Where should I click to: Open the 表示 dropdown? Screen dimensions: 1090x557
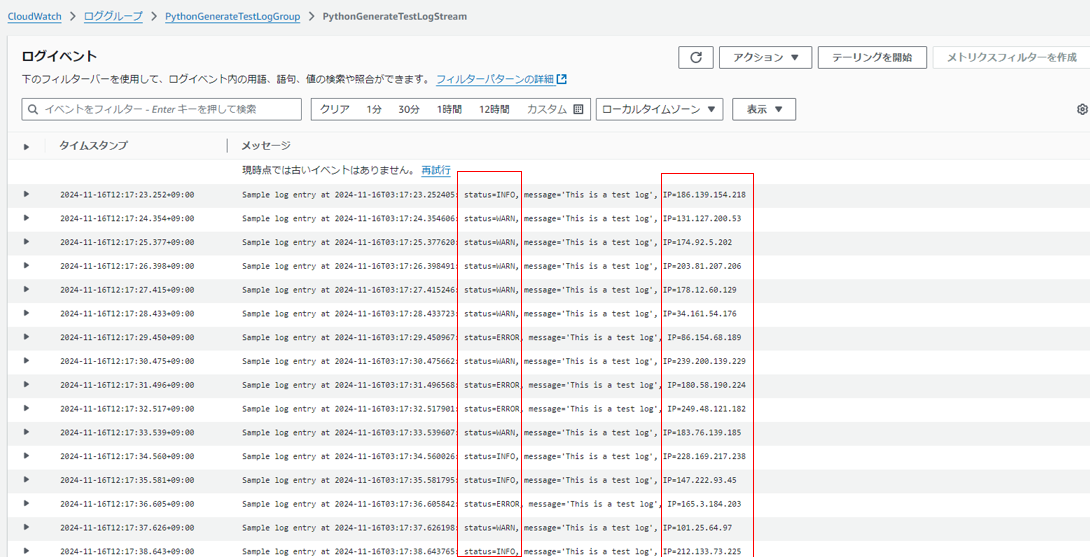click(x=764, y=109)
